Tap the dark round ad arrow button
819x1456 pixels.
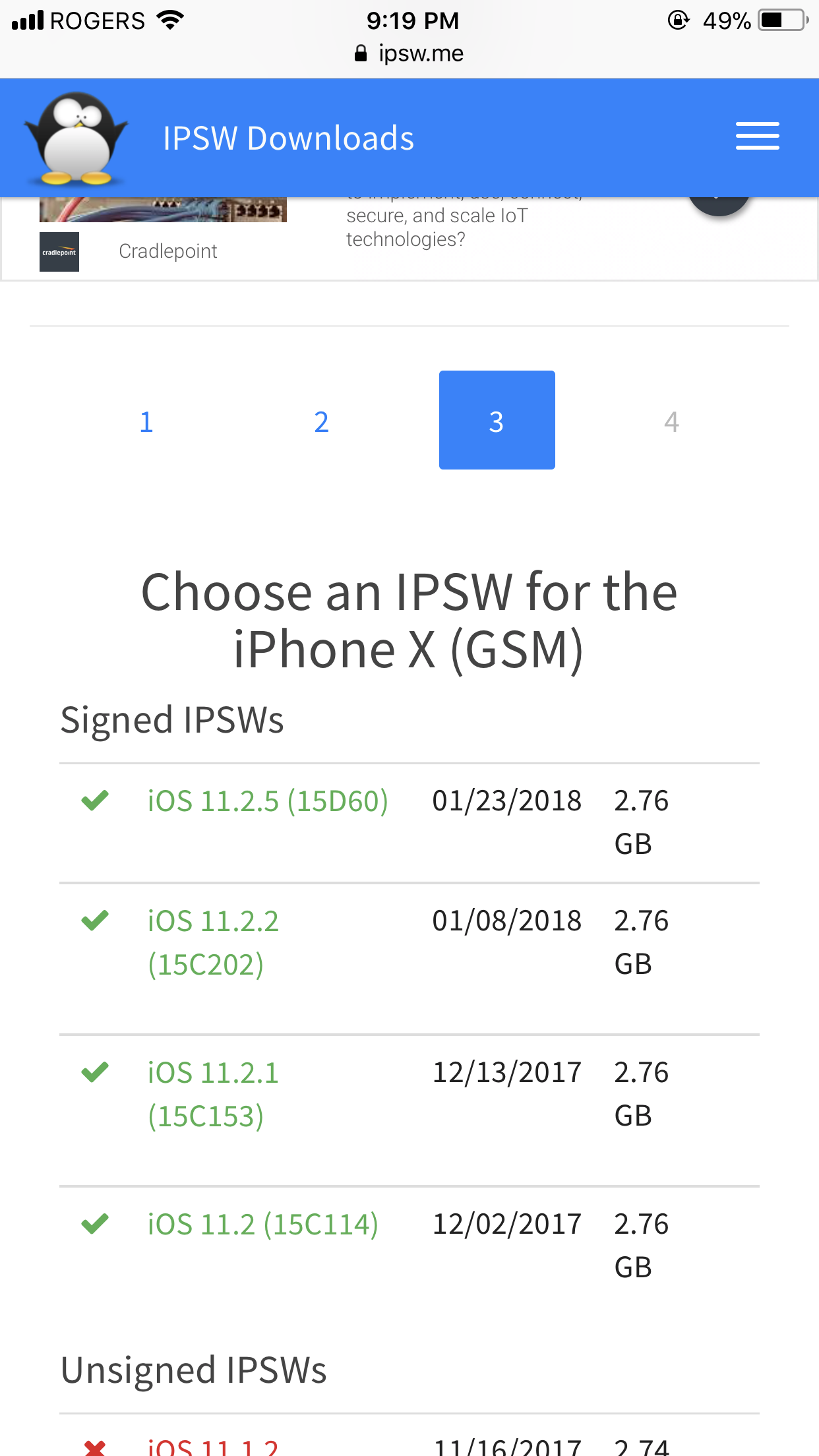point(719,206)
